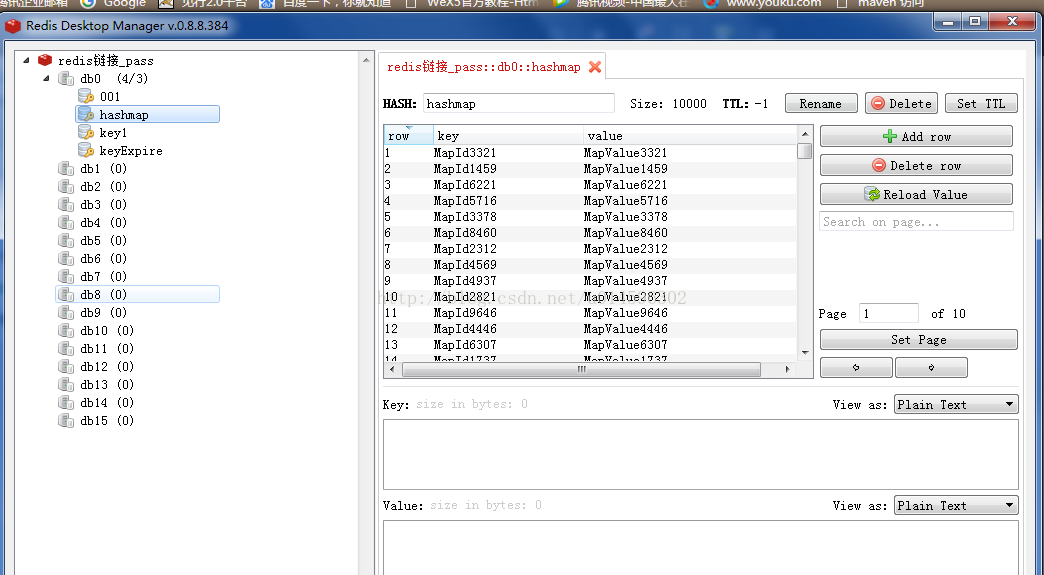Select the MapValue9646 cell
The height and width of the screenshot is (575, 1044).
(x=625, y=313)
